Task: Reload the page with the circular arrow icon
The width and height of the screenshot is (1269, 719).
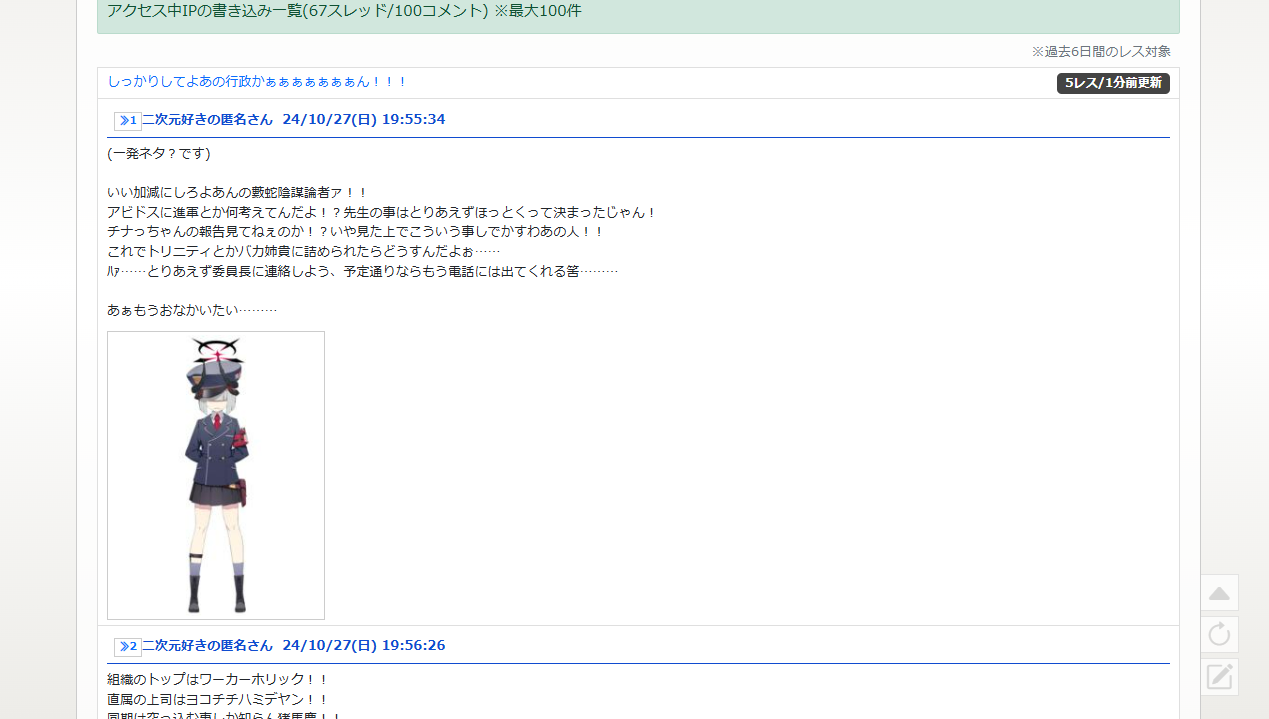Action: pyautogui.click(x=1219, y=634)
